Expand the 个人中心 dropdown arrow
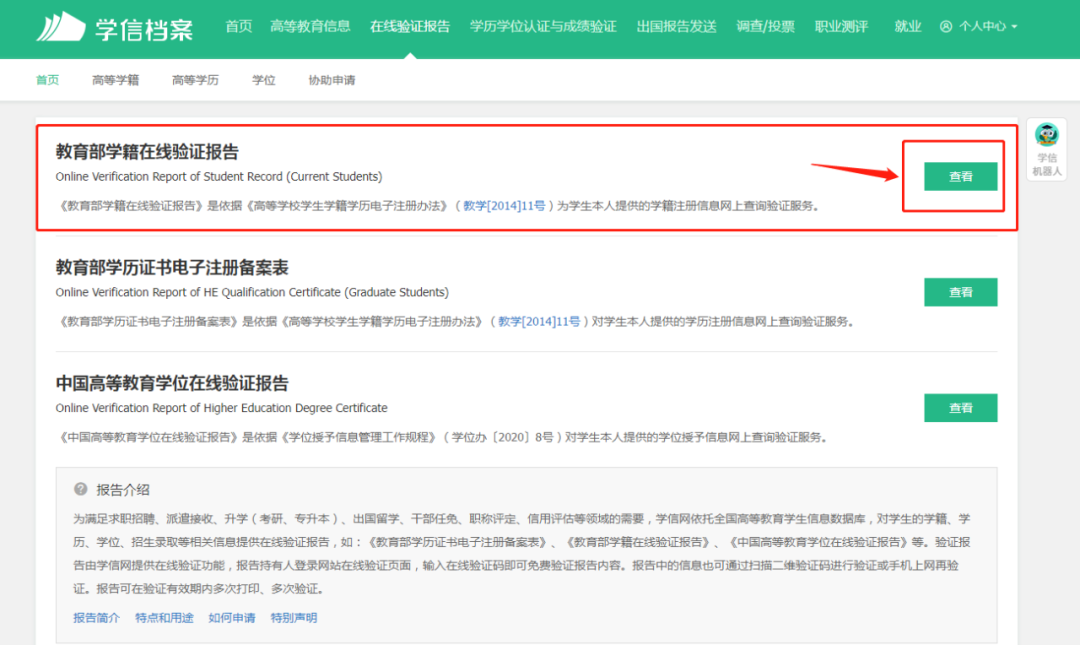Viewport: 1080px width, 645px height. click(1014, 27)
